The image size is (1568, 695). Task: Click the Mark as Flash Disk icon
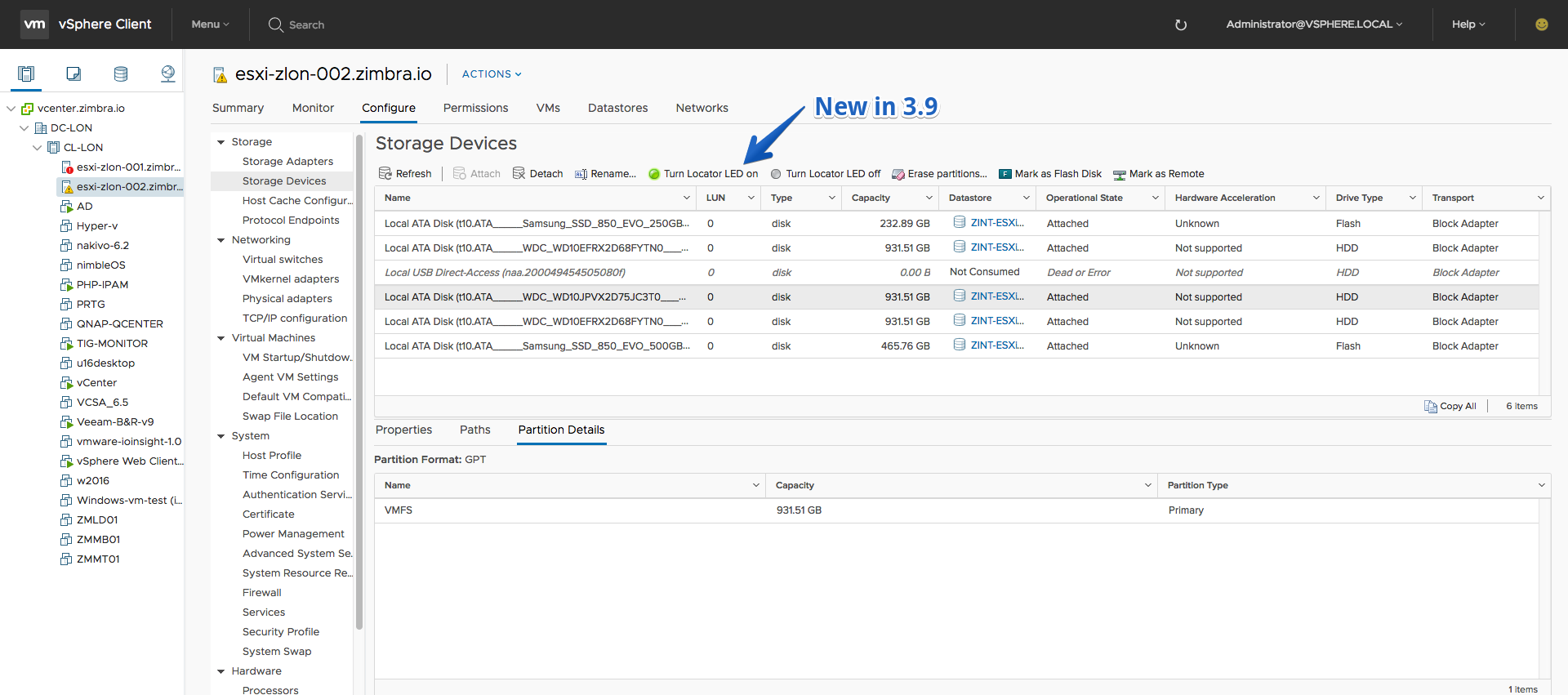[x=1005, y=174]
